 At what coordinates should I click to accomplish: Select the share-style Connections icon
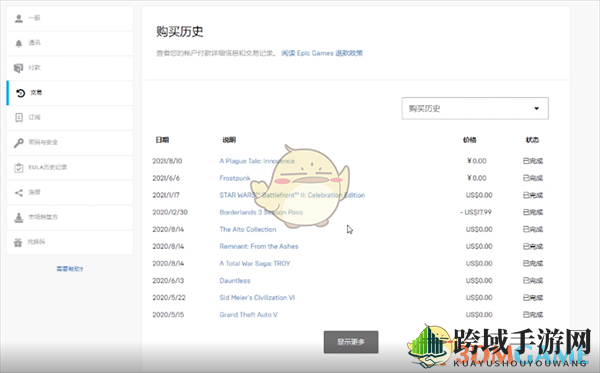[19, 192]
